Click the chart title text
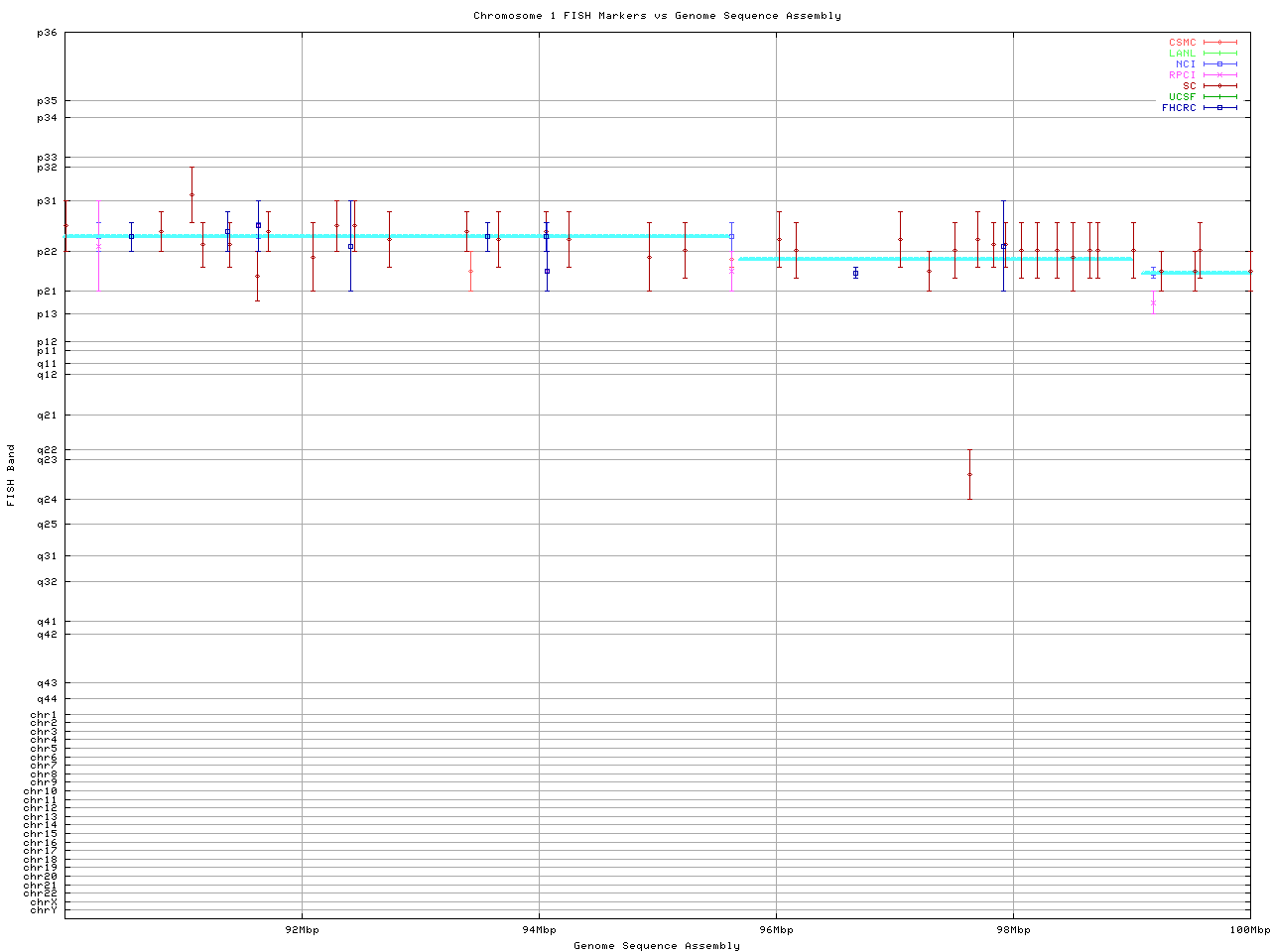 pyautogui.click(x=657, y=16)
